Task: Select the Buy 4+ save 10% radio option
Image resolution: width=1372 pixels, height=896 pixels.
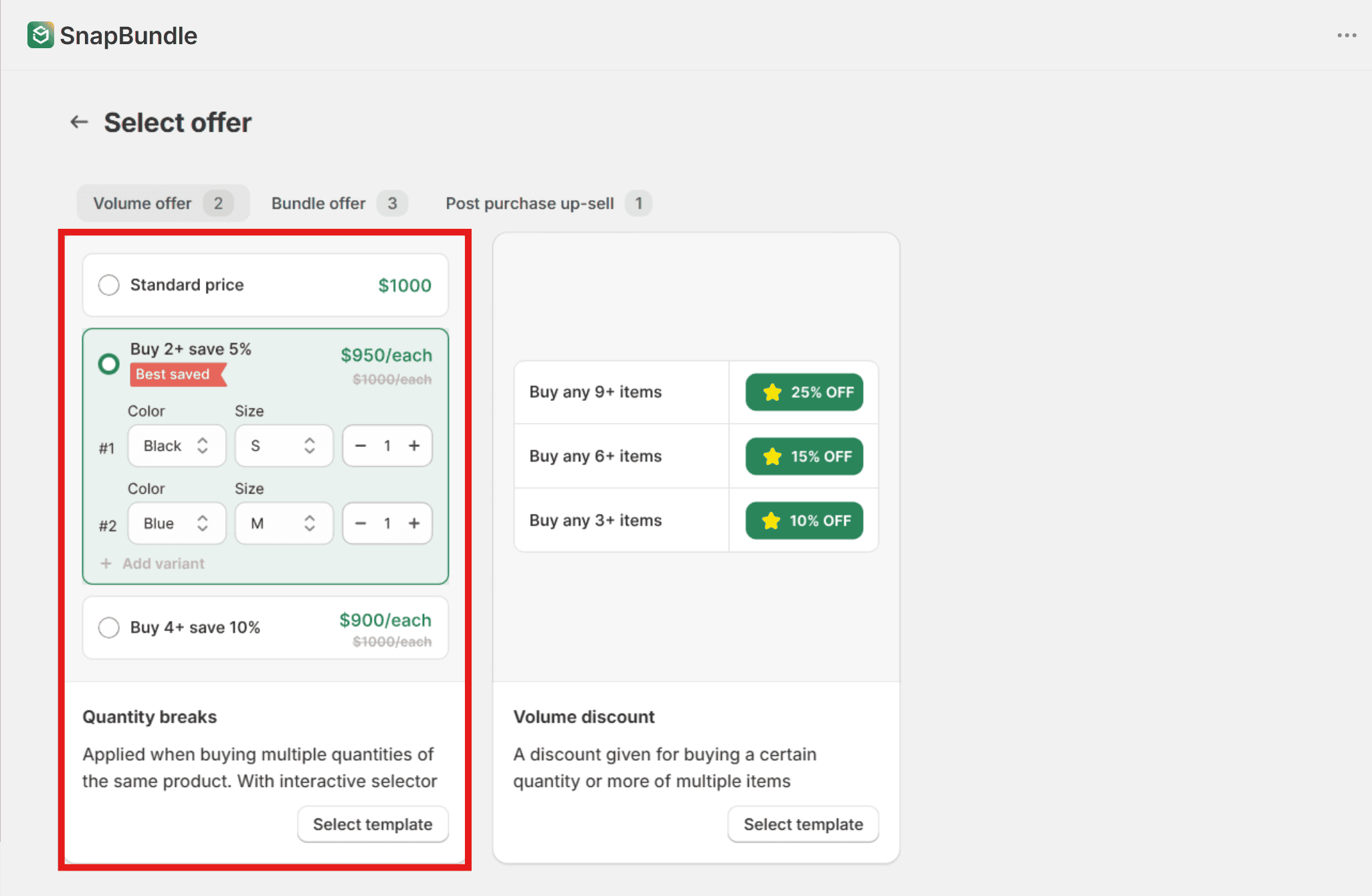Action: [x=108, y=628]
